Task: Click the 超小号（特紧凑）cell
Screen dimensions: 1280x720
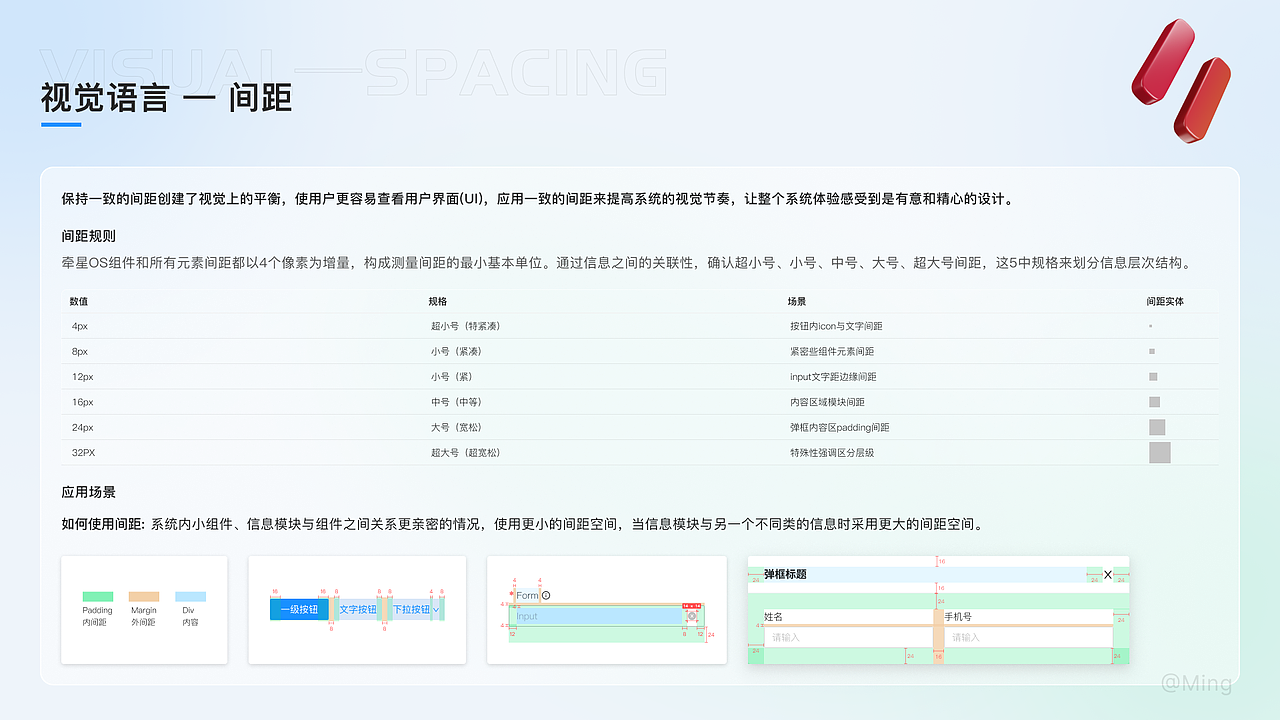Action: click(x=465, y=326)
